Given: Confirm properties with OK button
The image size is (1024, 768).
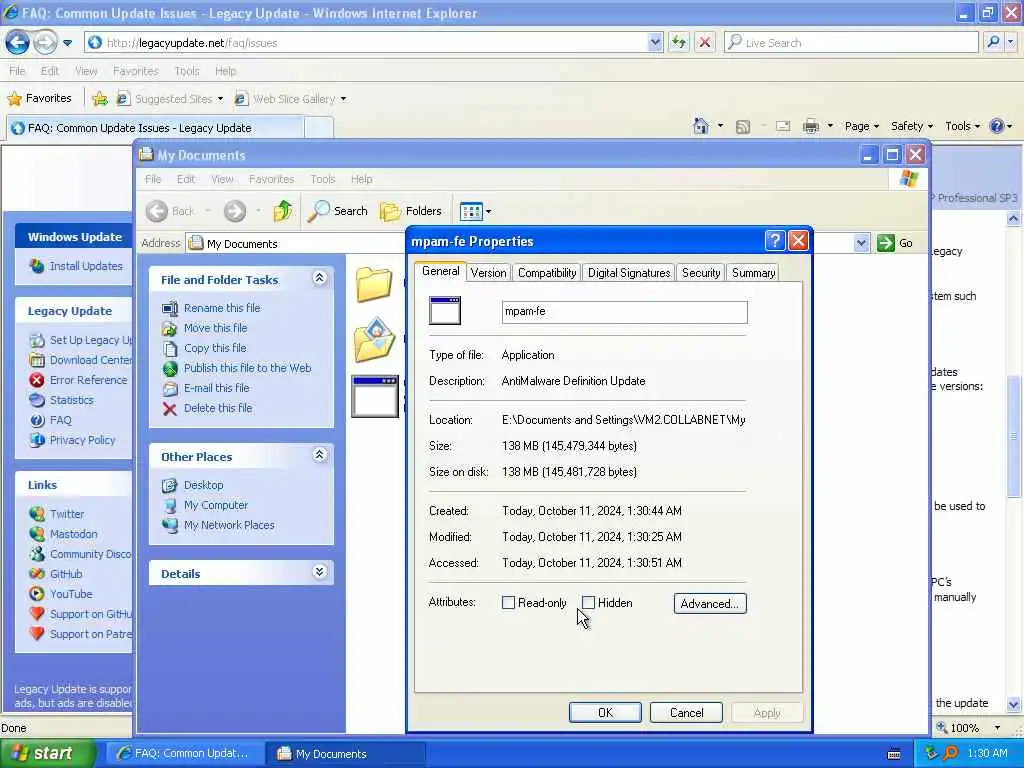Looking at the screenshot, I should click(x=605, y=712).
